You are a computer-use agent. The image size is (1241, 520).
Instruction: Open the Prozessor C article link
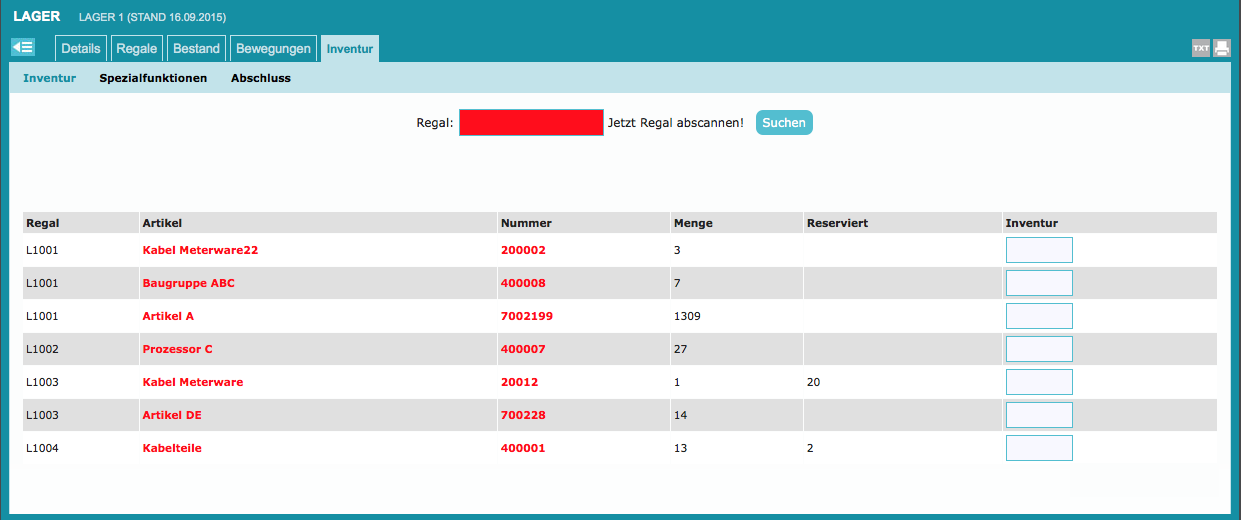pyautogui.click(x=178, y=349)
